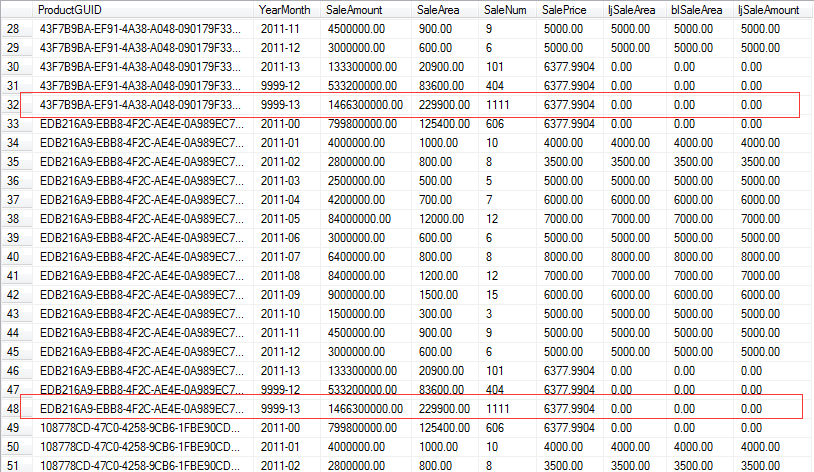Click ProductGUID EDB216A9 cell in row 34
This screenshot has width=814, height=472.
coord(141,143)
